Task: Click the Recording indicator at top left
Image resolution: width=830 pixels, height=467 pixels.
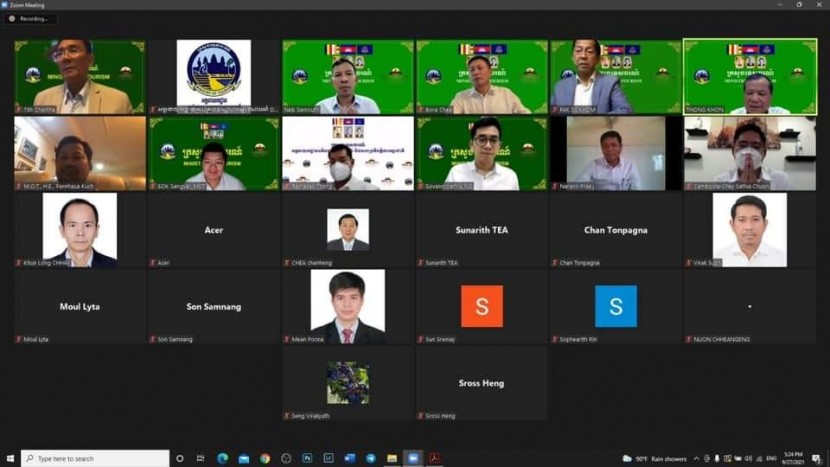Action: click(x=30, y=19)
